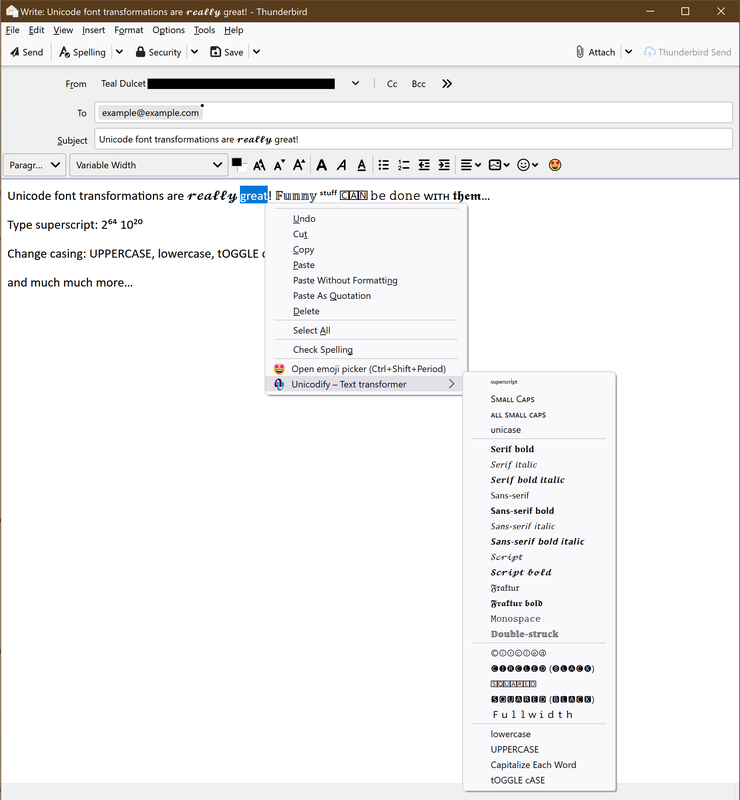The image size is (740, 800).
Task: Click the larger font size icon
Action: coord(299,165)
